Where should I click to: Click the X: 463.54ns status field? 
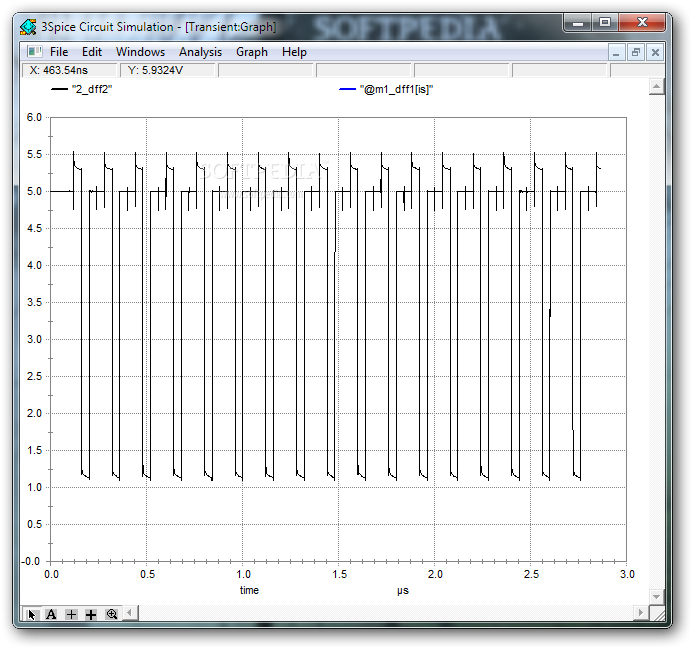coord(70,70)
